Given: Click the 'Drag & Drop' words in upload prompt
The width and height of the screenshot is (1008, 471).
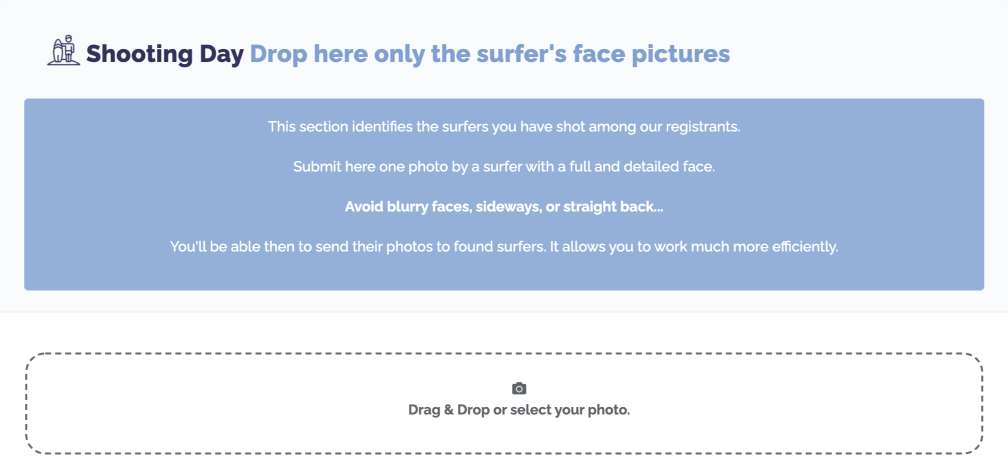Looking at the screenshot, I should [449, 410].
